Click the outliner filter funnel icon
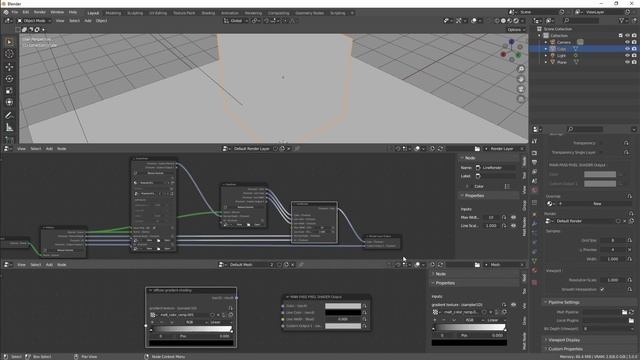This screenshot has height=360, width=640. coord(622,20)
